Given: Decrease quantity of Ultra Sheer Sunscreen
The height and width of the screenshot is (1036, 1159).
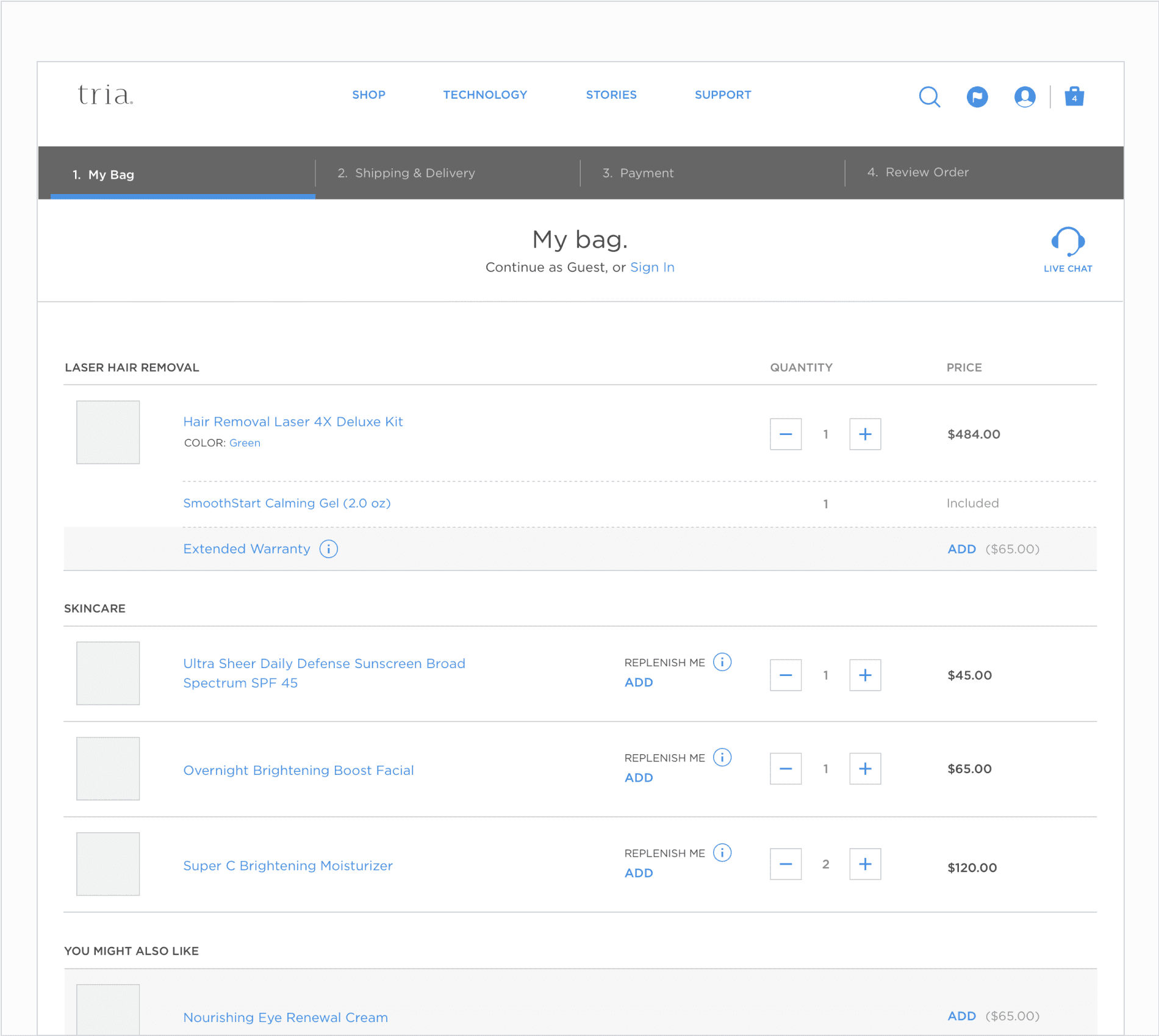Looking at the screenshot, I should pyautogui.click(x=786, y=675).
